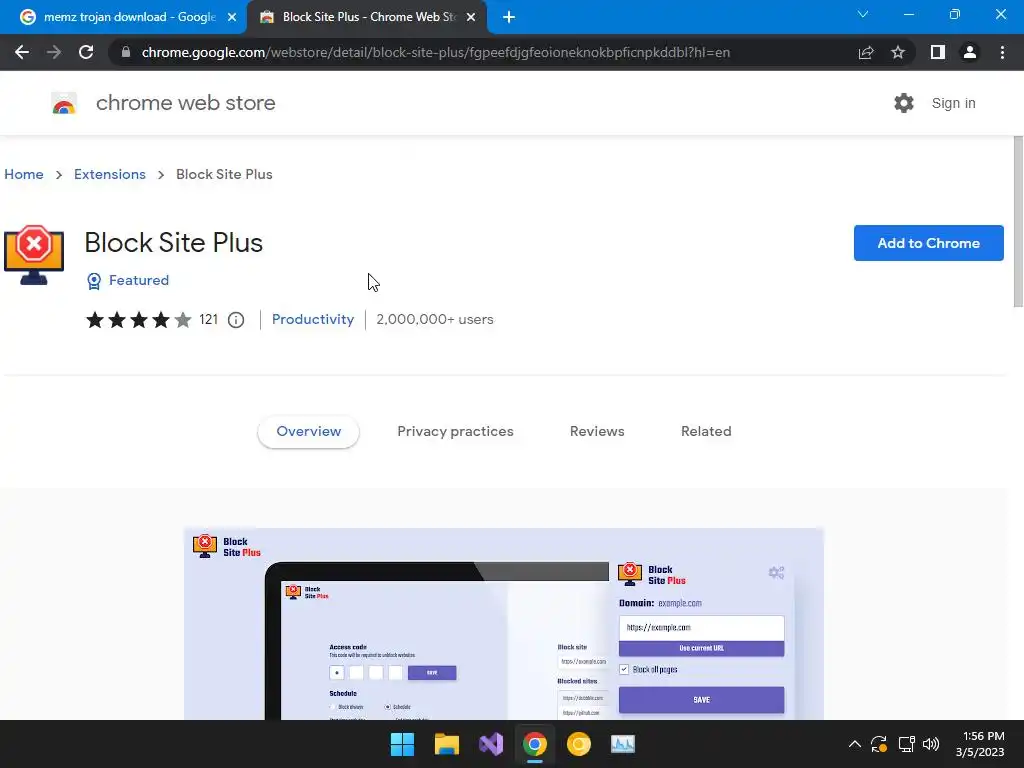The image size is (1024, 768).
Task: Click the sync update tray icon
Action: tap(879, 744)
